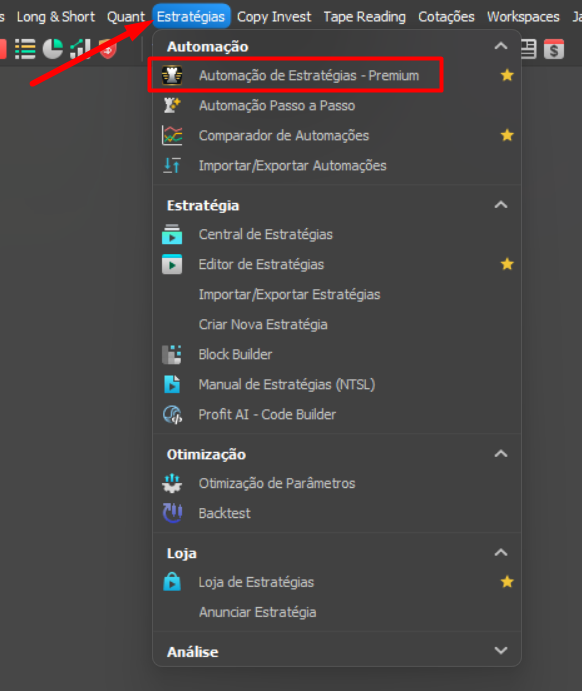The height and width of the screenshot is (691, 582).
Task: Click the import/export arrows icon for Automações
Action: coord(172,165)
